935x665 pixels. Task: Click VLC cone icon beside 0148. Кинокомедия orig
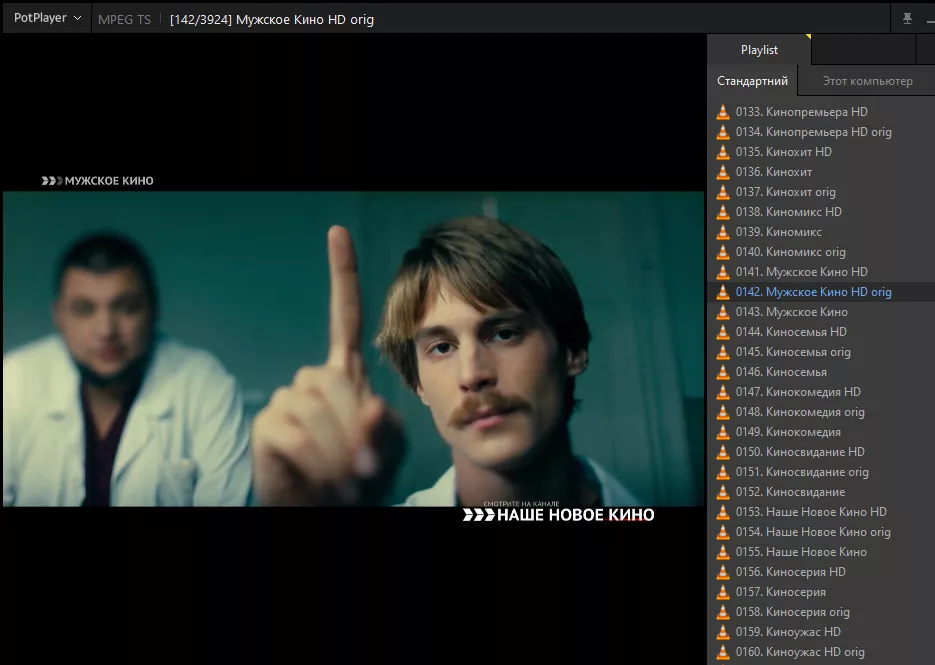723,412
